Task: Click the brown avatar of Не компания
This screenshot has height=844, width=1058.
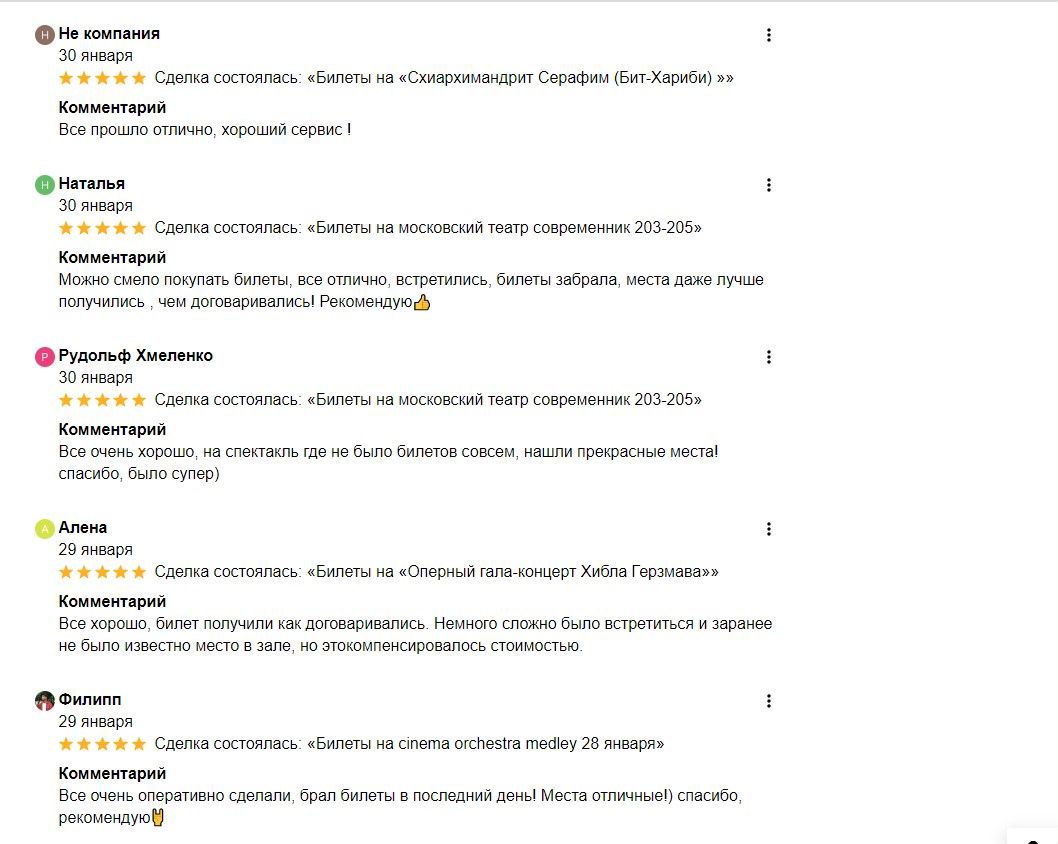Action: coord(45,34)
